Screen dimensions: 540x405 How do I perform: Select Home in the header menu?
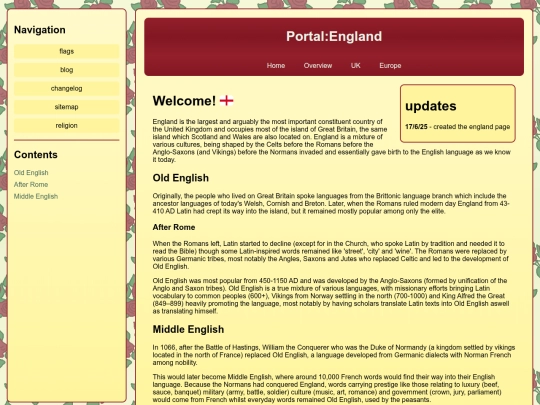coord(276,65)
